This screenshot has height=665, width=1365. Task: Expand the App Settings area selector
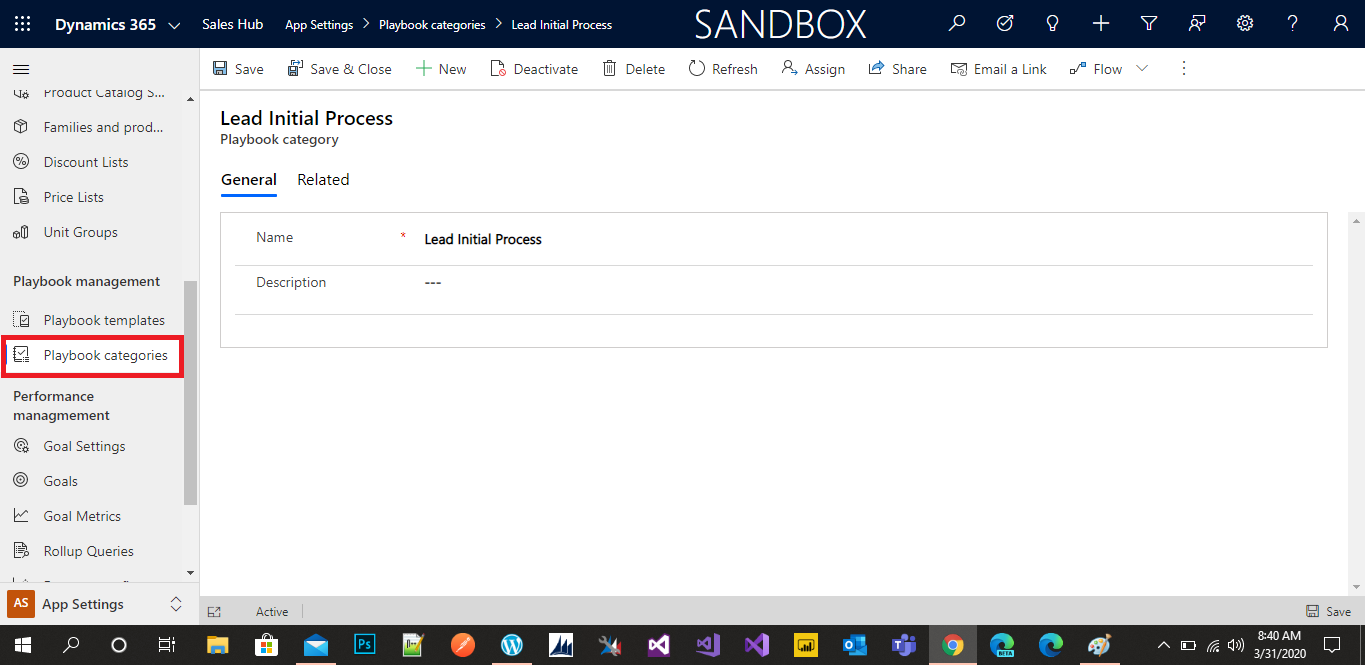(x=176, y=604)
